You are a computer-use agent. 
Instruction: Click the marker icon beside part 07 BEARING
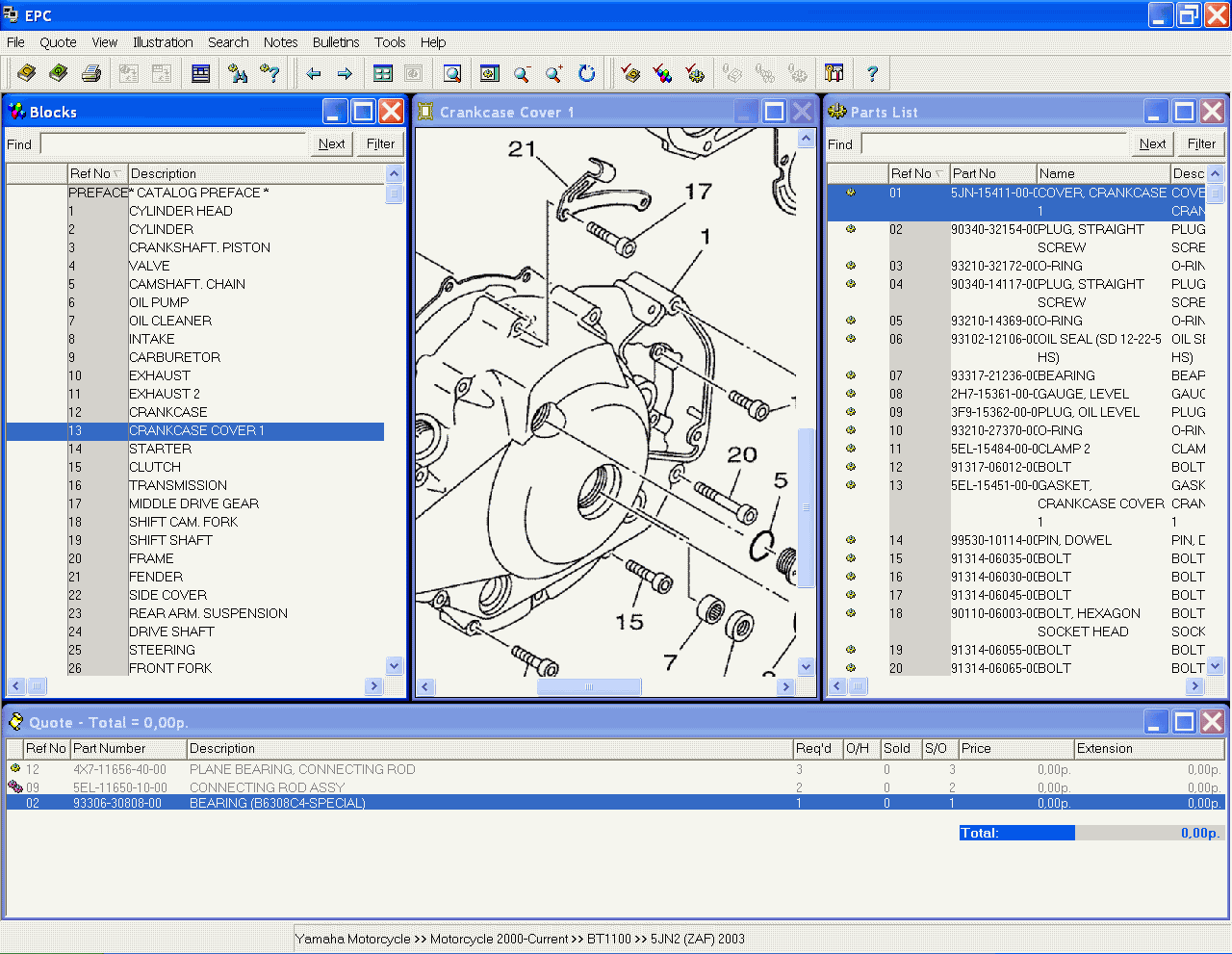(851, 375)
